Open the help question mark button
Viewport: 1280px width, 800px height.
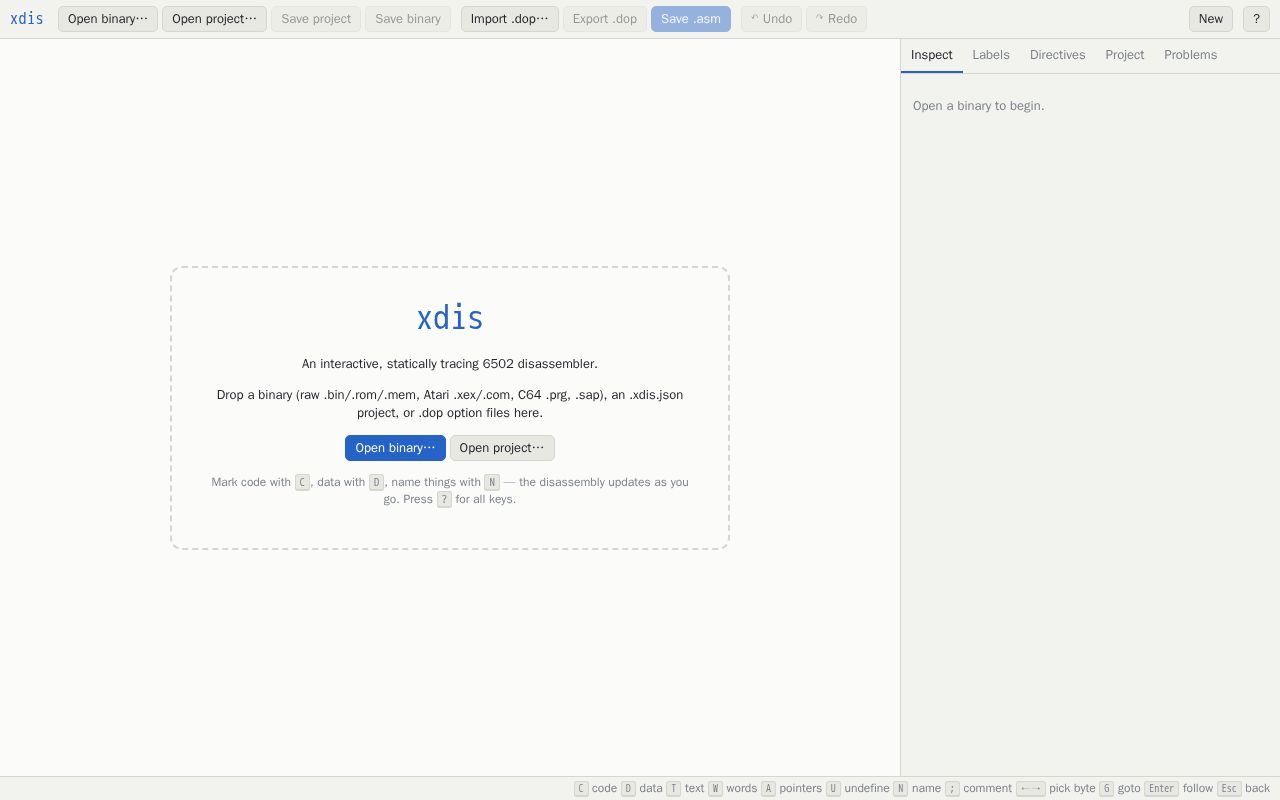pyautogui.click(x=1256, y=18)
